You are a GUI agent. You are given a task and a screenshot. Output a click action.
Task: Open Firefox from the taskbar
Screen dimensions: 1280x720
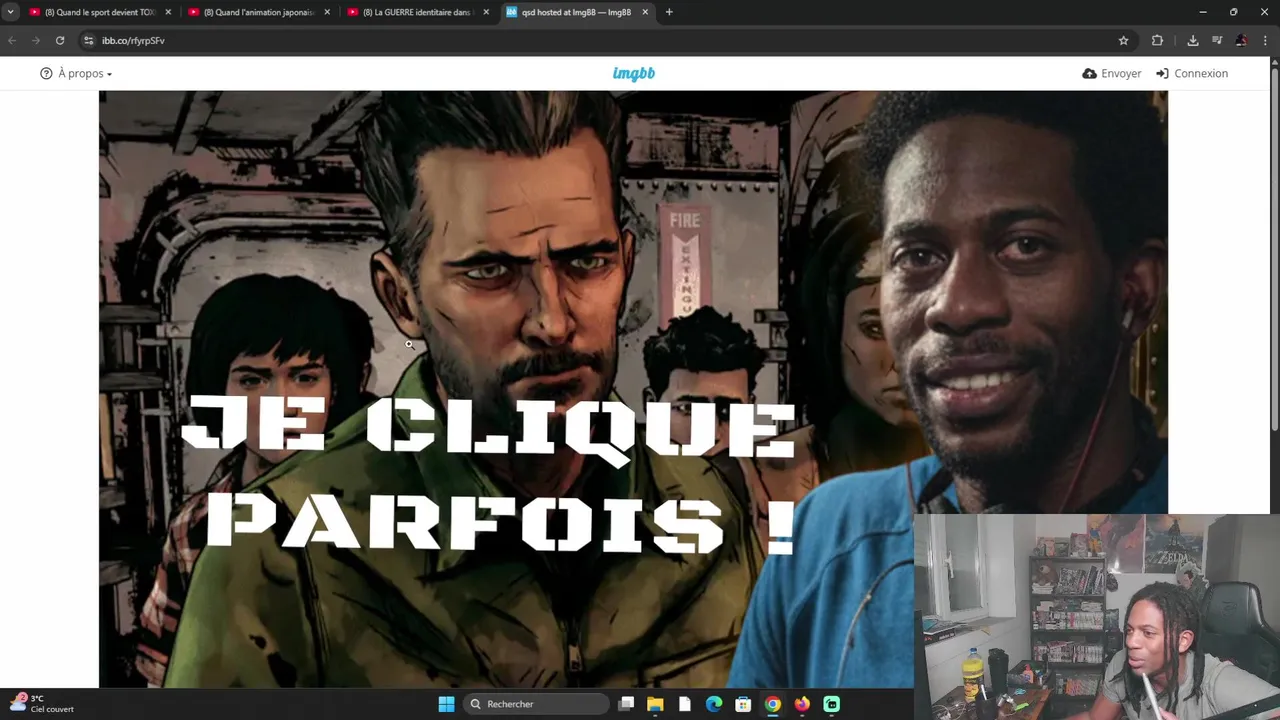(802, 704)
